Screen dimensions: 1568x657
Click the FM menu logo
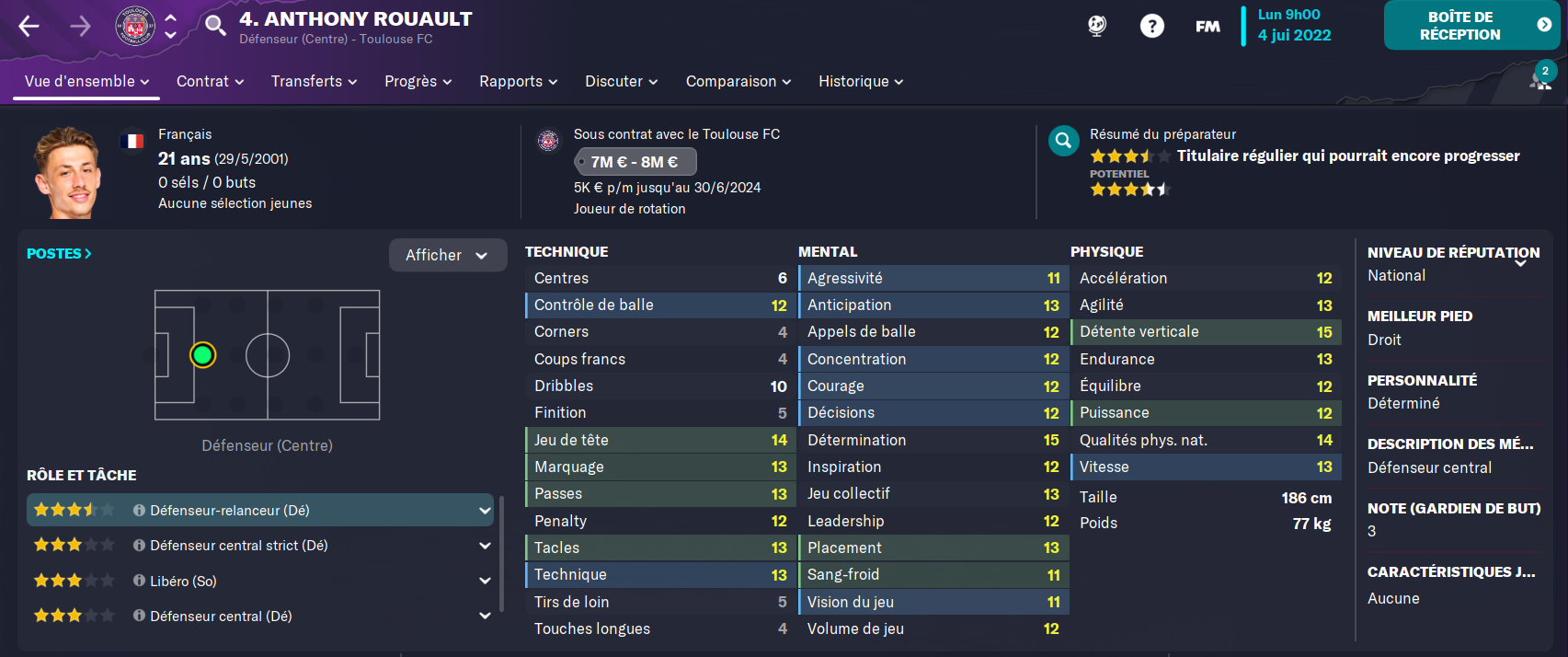point(1207,27)
